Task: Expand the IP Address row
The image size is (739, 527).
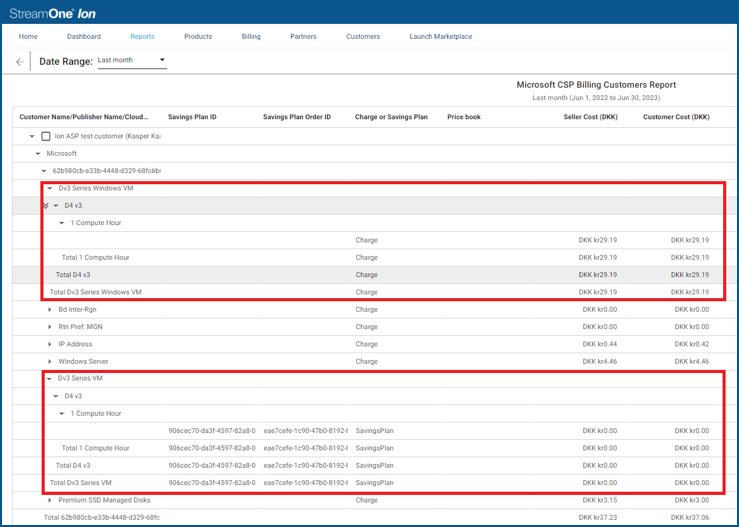Action: coord(50,344)
